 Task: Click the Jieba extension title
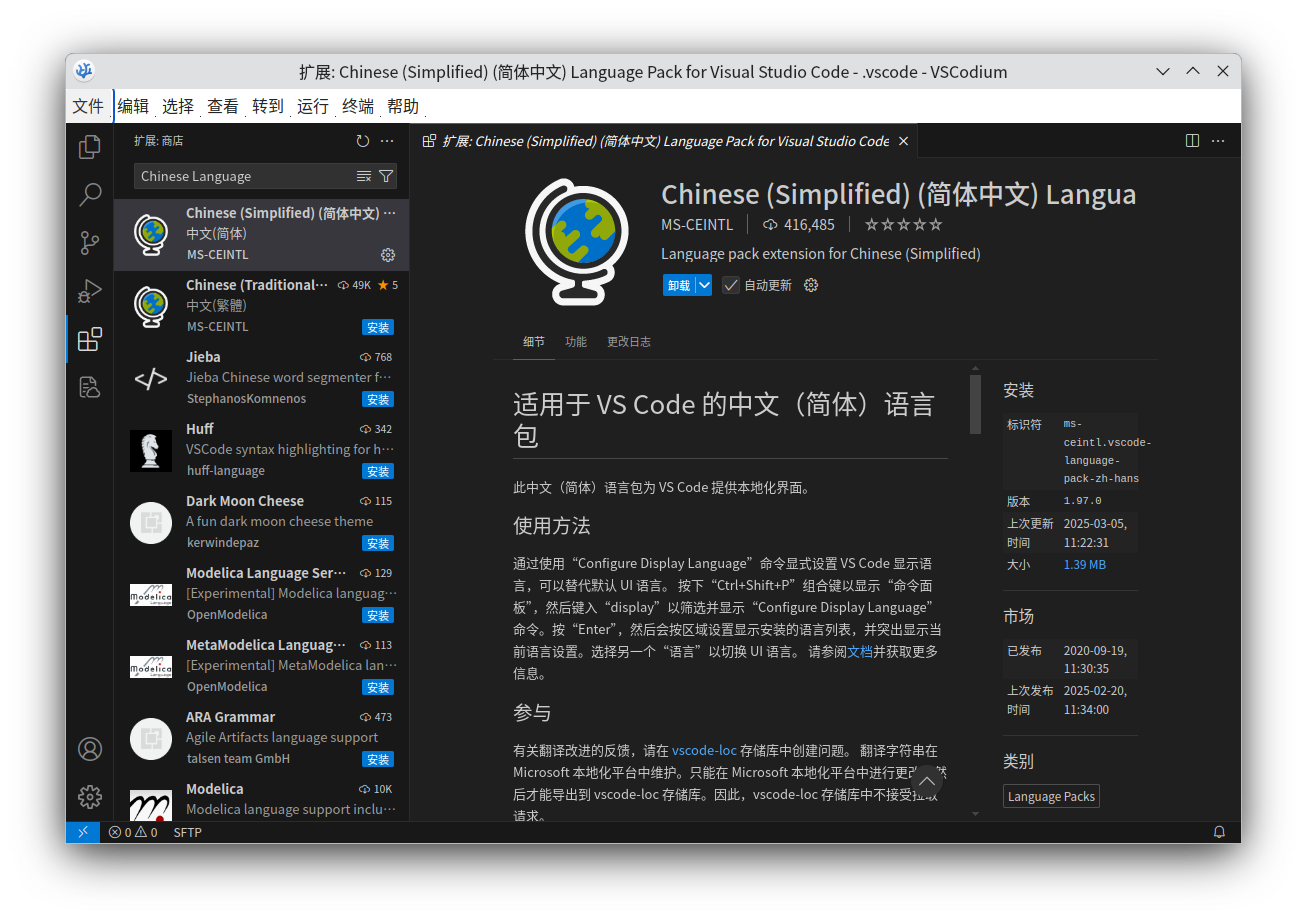point(203,357)
